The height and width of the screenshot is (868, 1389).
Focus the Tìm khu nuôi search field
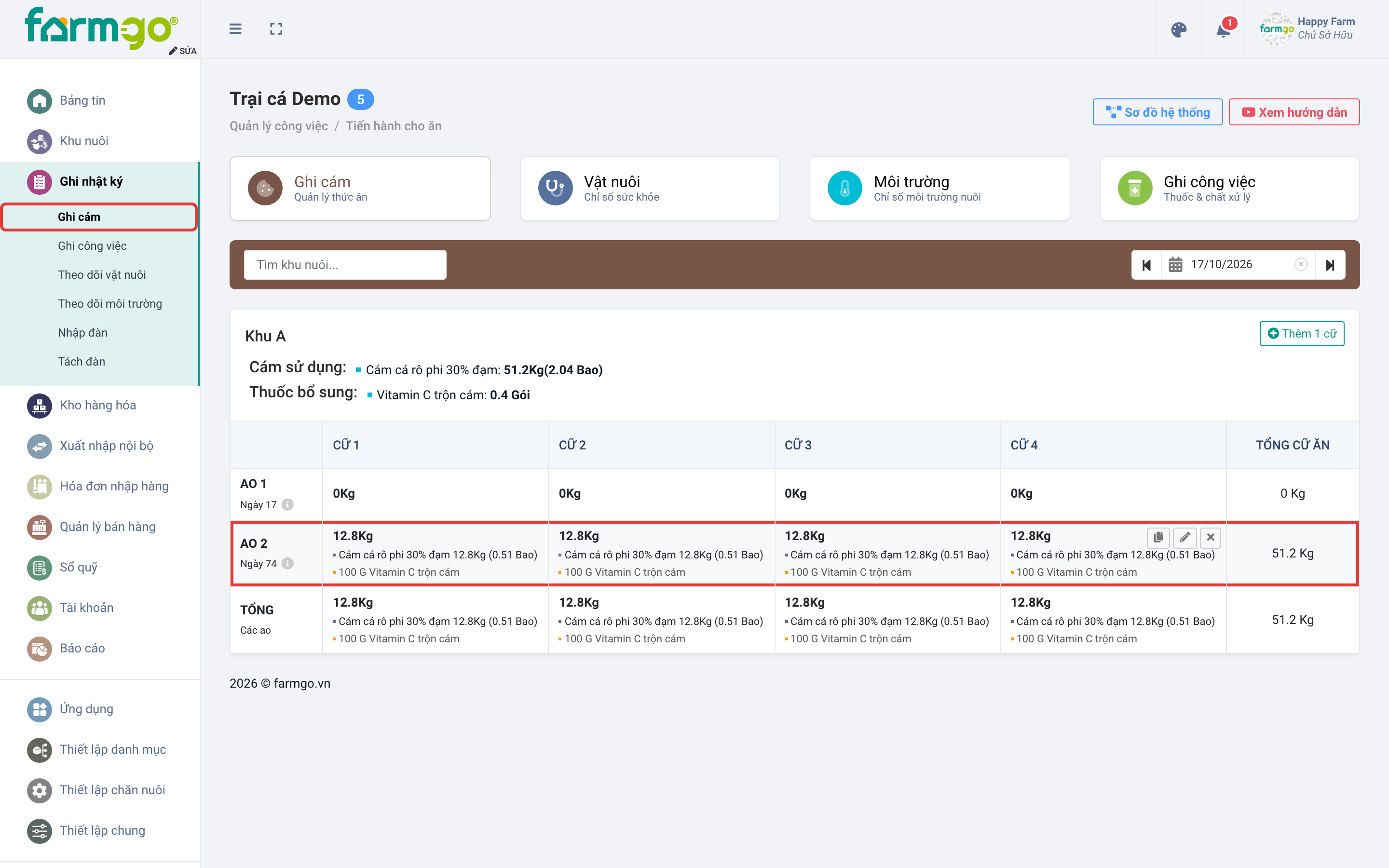345,265
